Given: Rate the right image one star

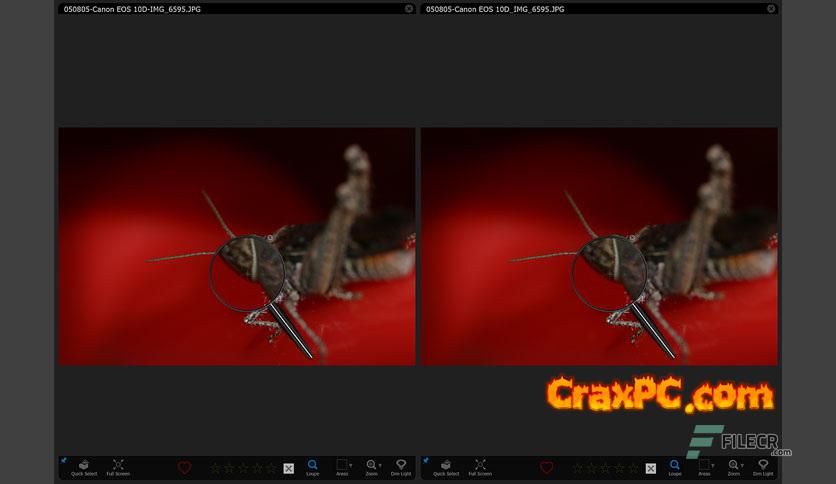Looking at the screenshot, I should 577,469.
